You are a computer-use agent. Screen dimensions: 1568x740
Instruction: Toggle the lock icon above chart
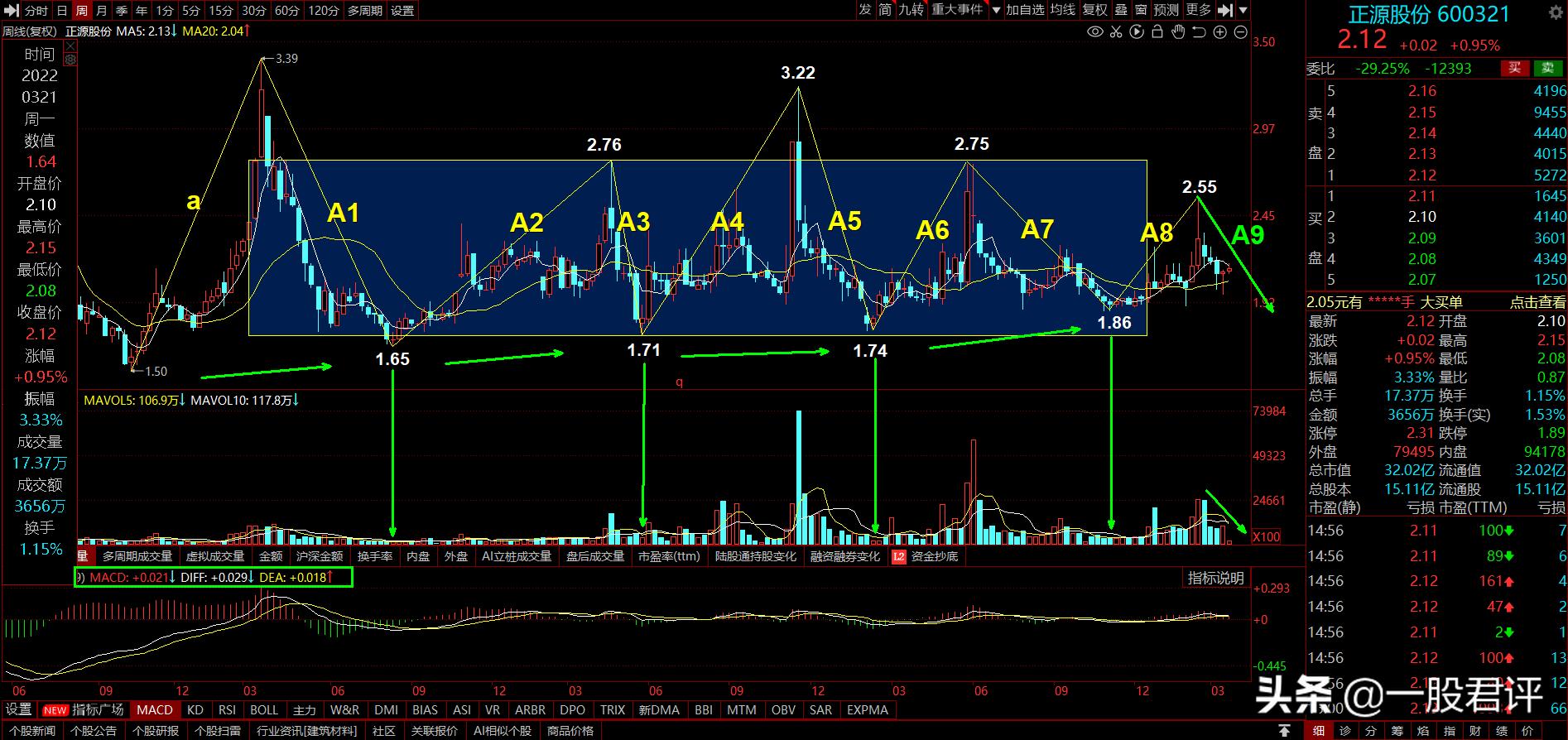tap(1157, 32)
